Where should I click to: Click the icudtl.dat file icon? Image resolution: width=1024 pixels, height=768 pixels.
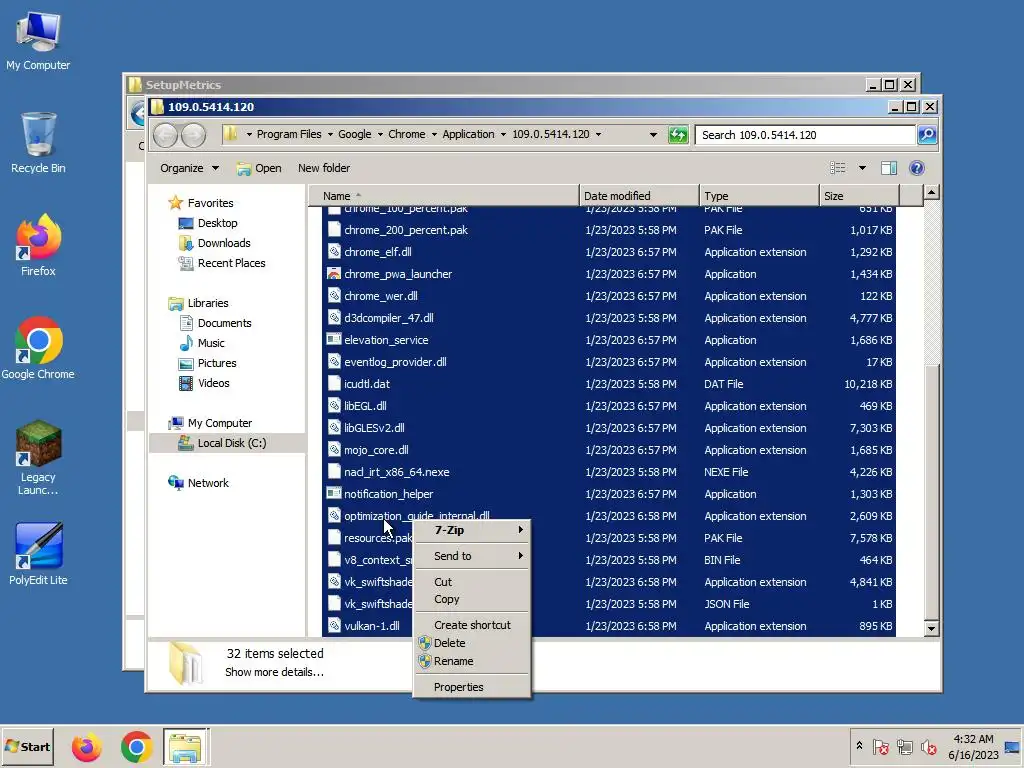pos(334,384)
